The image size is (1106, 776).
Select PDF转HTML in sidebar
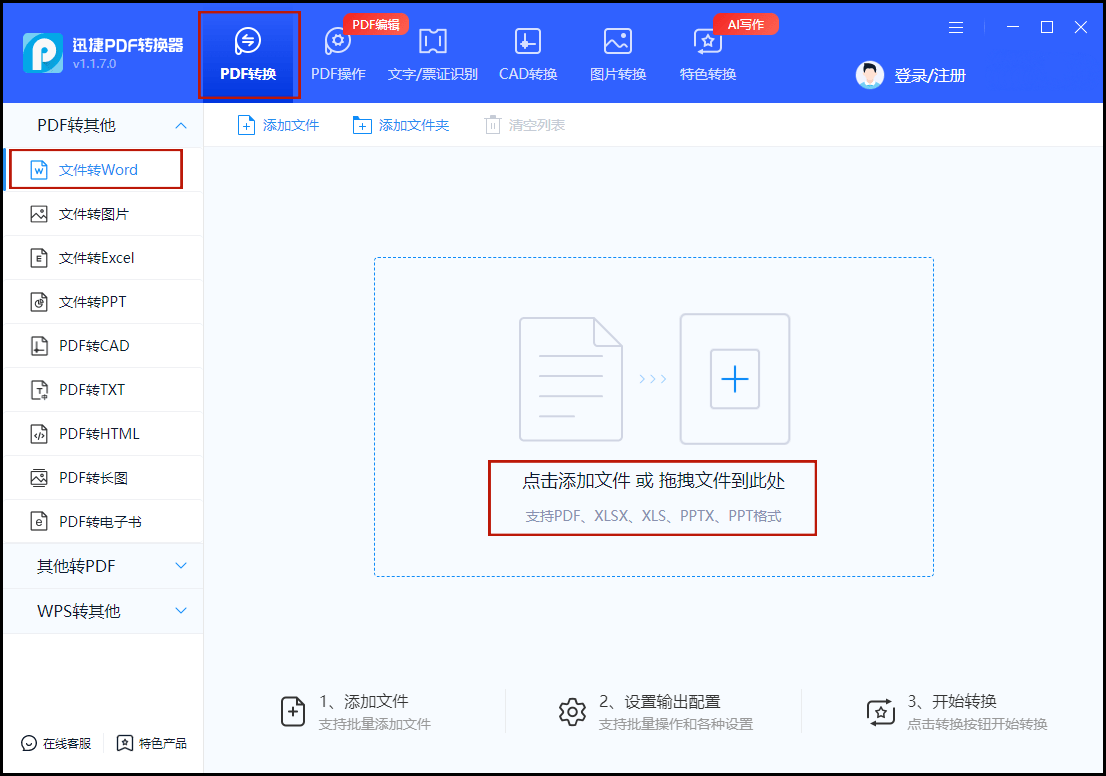coord(103,434)
